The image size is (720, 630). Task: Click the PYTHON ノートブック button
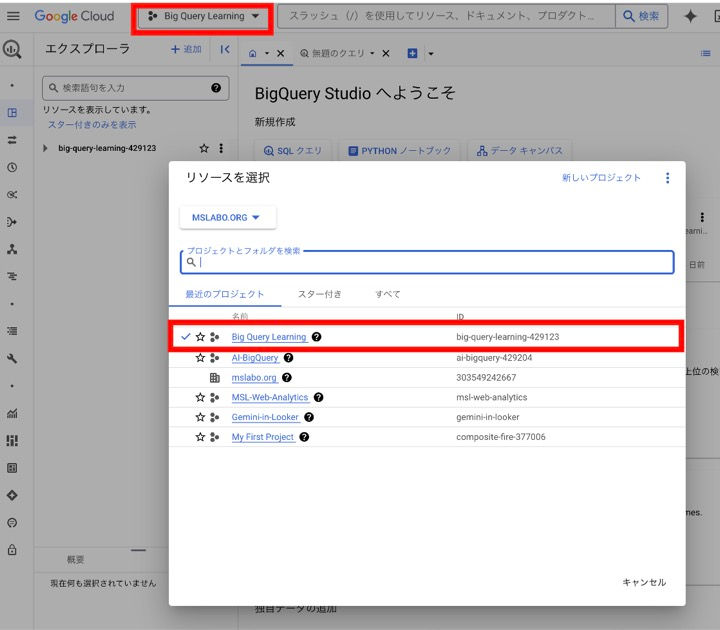[399, 151]
